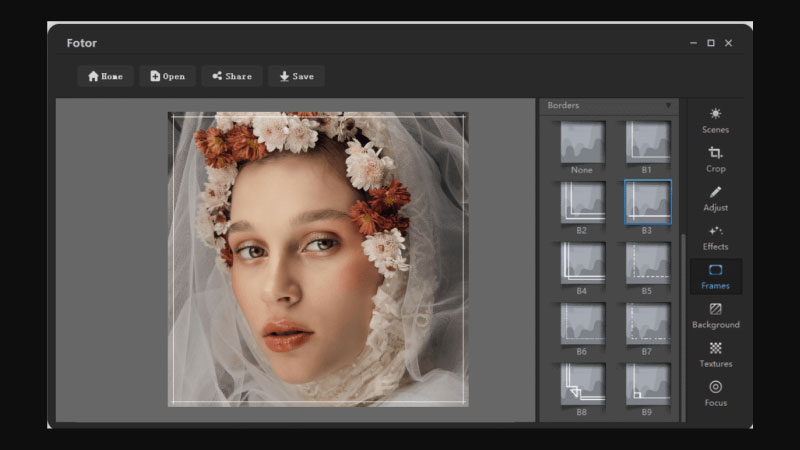Open the Textures panel
800x450 pixels.
[x=715, y=354]
